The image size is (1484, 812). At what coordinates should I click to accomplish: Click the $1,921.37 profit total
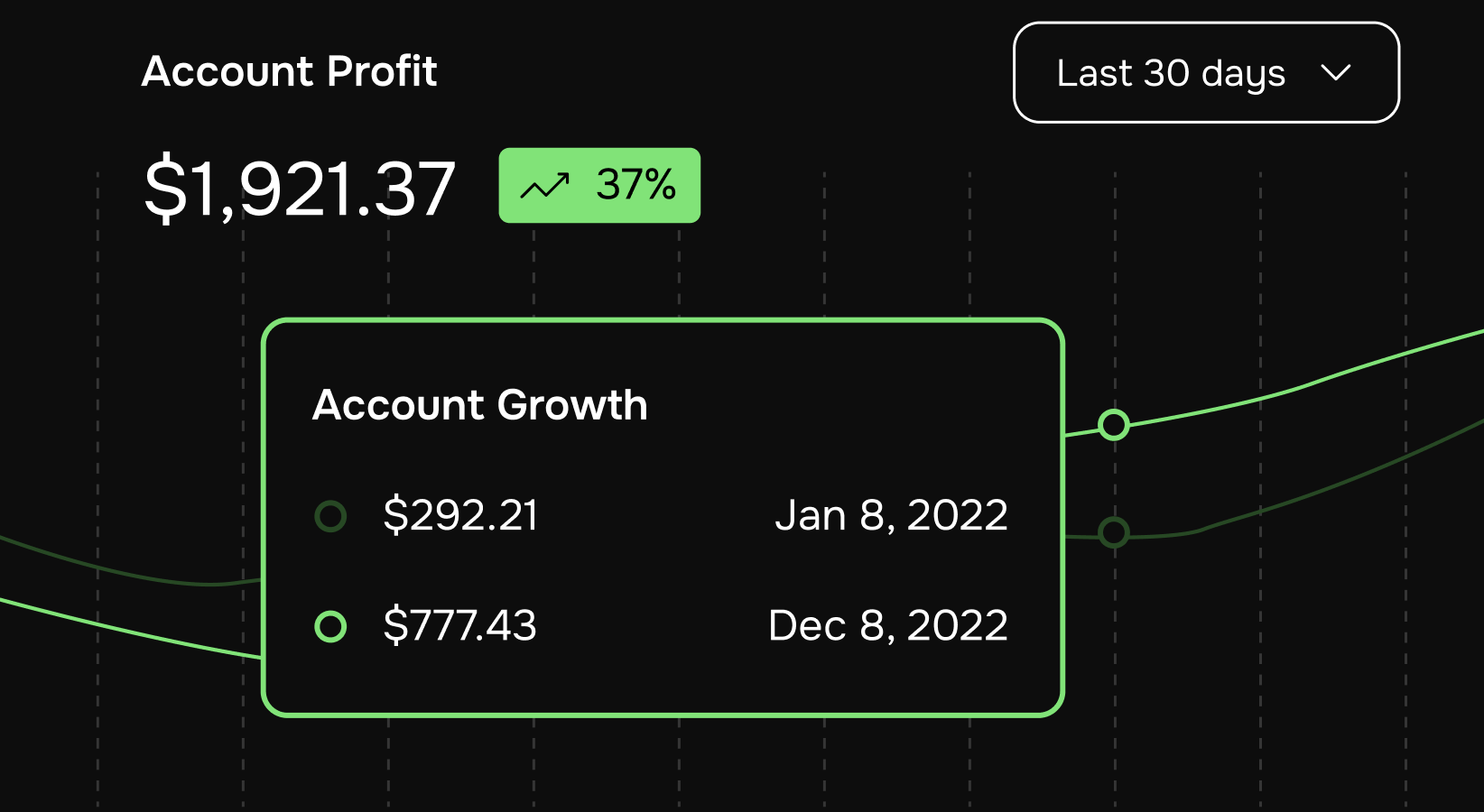(300, 189)
